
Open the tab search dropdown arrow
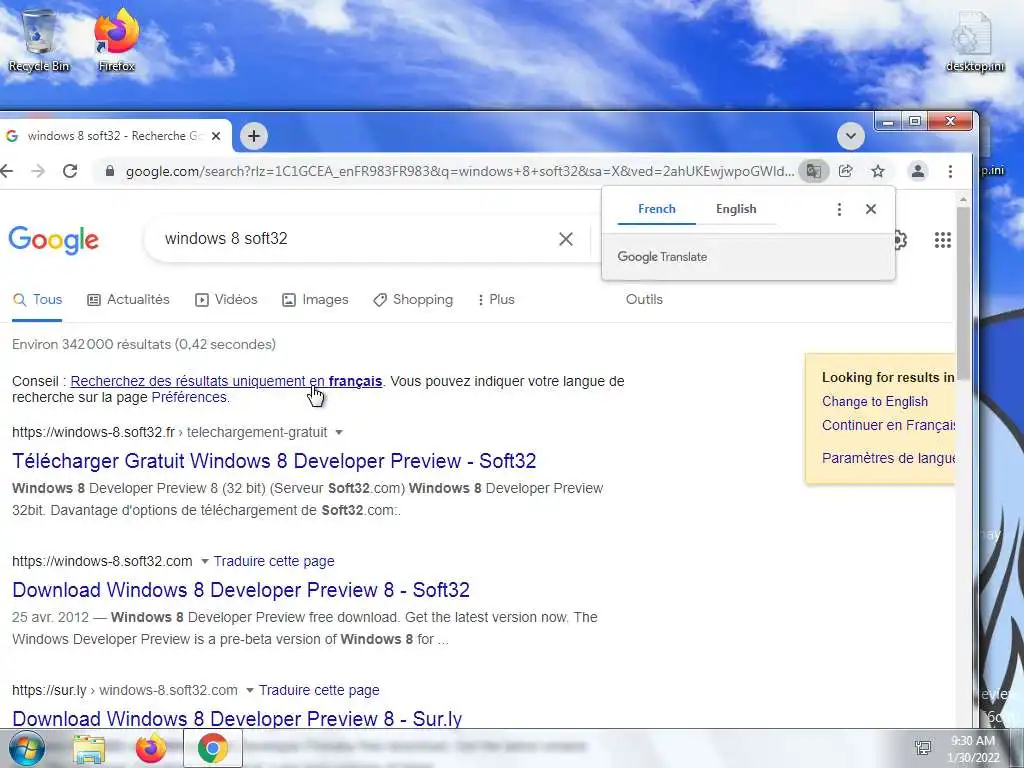(850, 136)
